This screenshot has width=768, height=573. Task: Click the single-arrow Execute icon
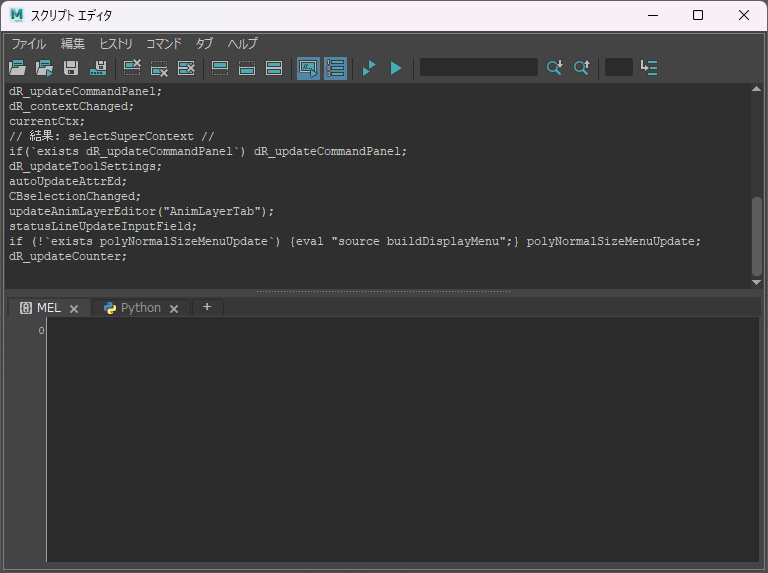396,68
